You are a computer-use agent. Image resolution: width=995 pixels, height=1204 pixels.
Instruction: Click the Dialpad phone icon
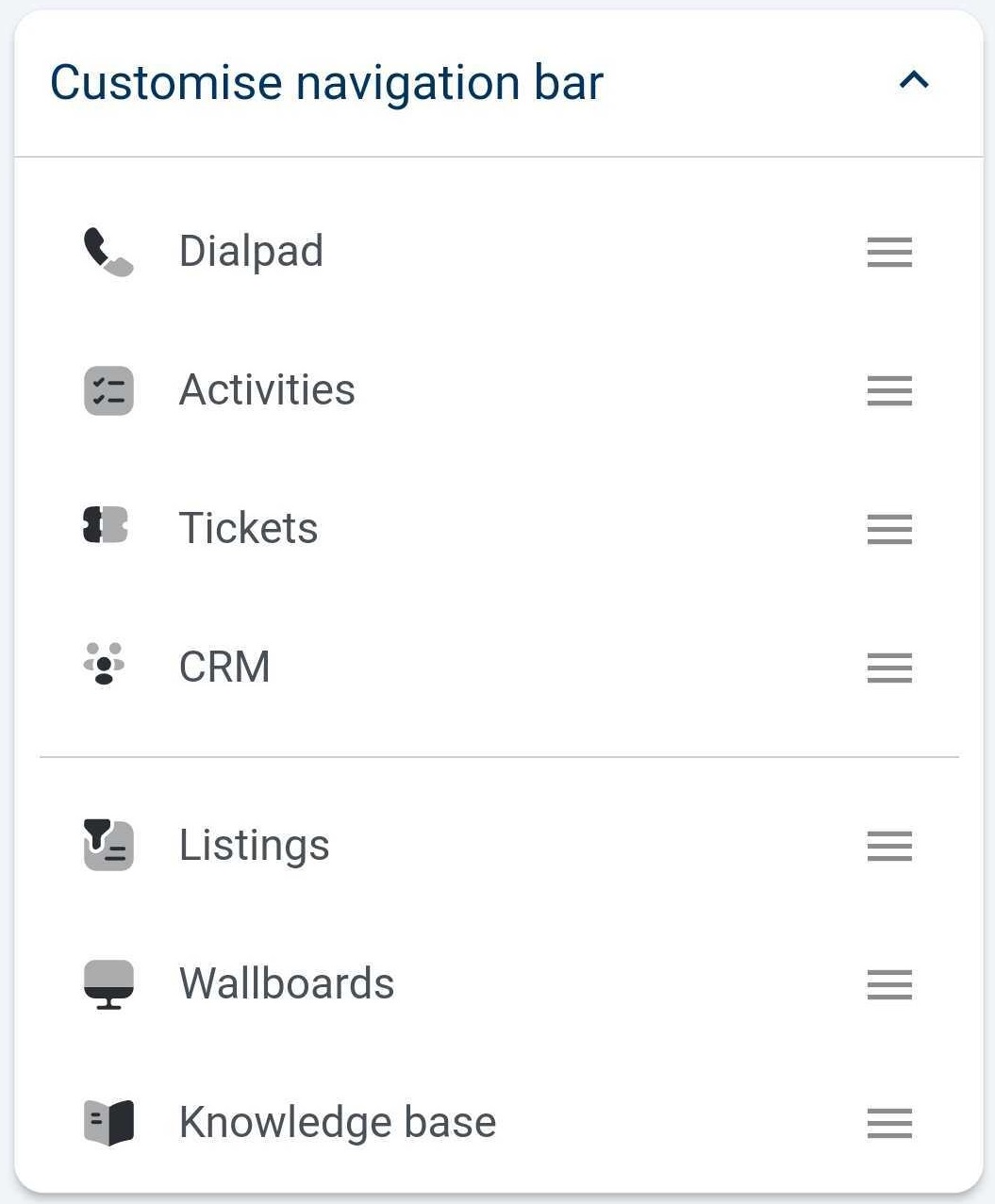tap(108, 252)
